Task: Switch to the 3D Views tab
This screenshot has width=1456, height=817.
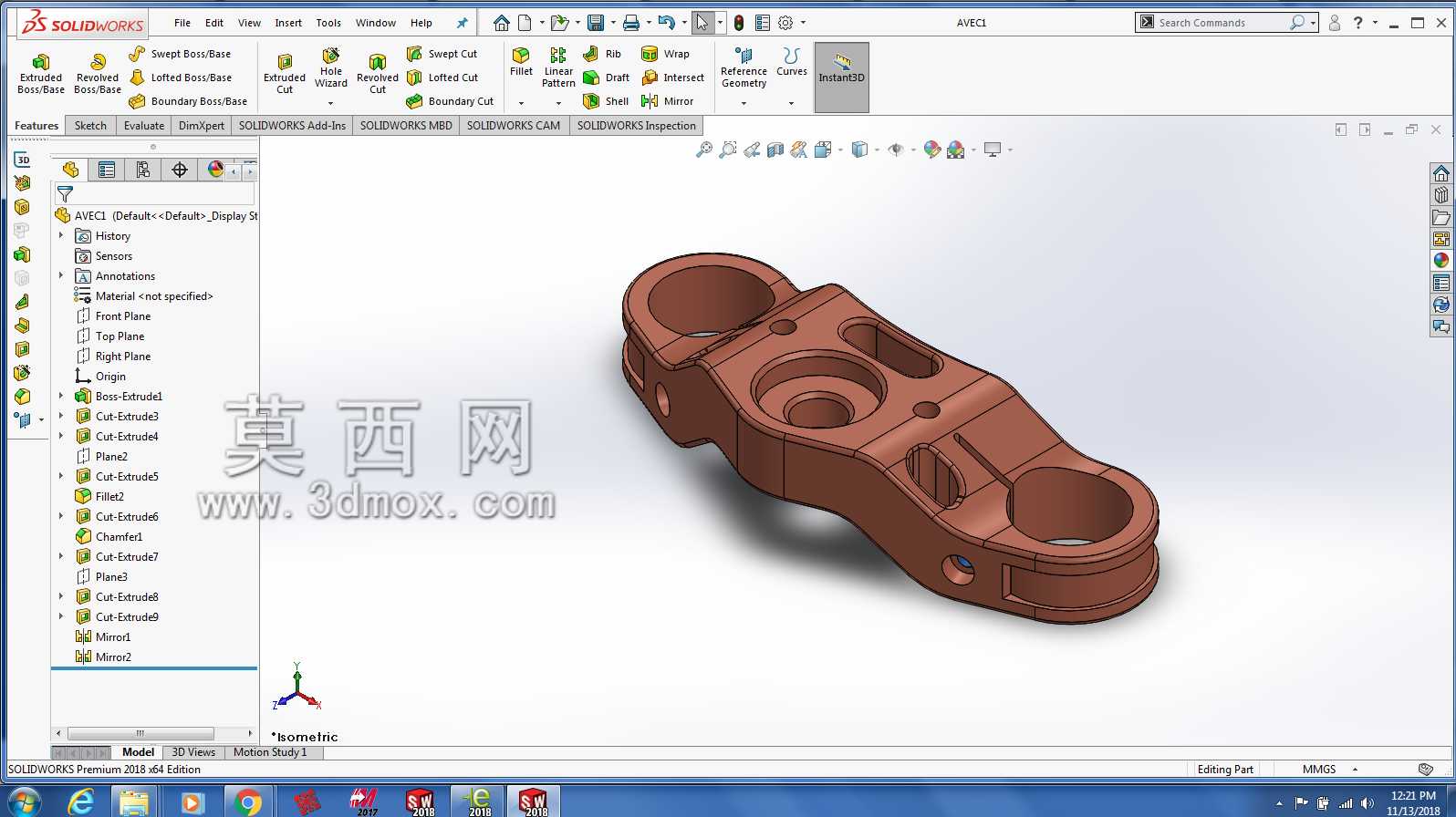Action: pos(193,752)
